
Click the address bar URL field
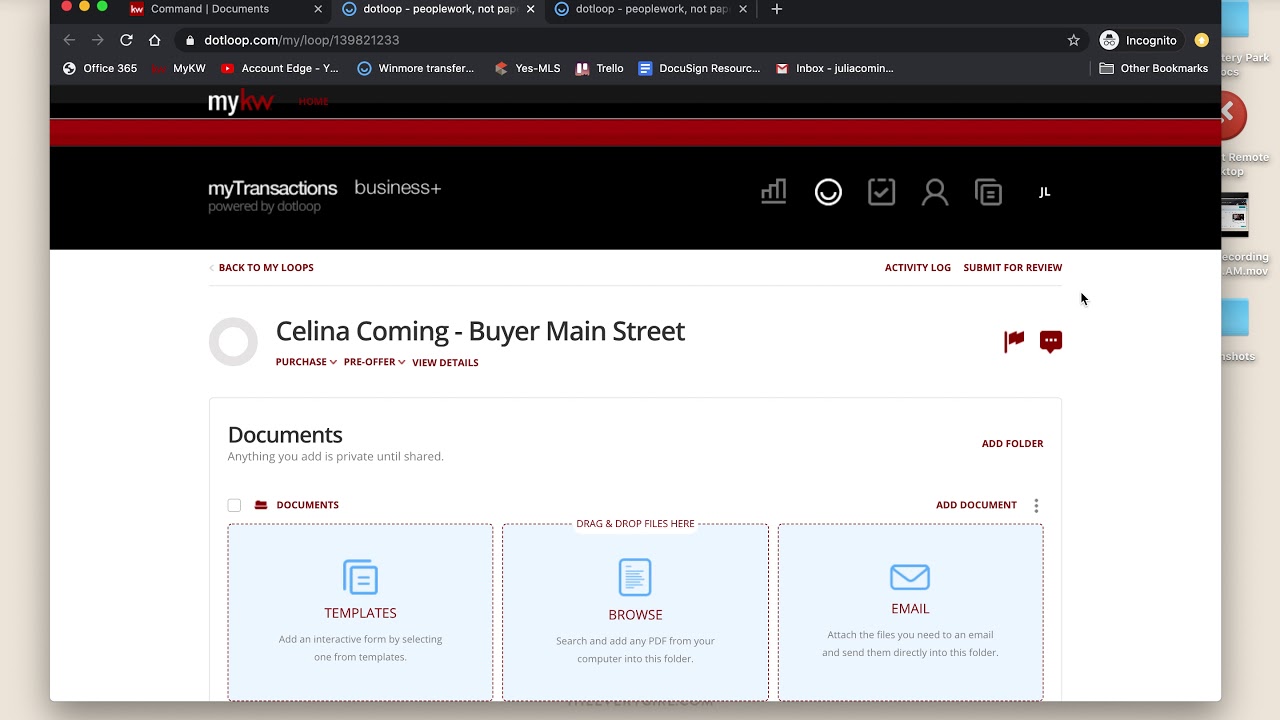tap(620, 40)
